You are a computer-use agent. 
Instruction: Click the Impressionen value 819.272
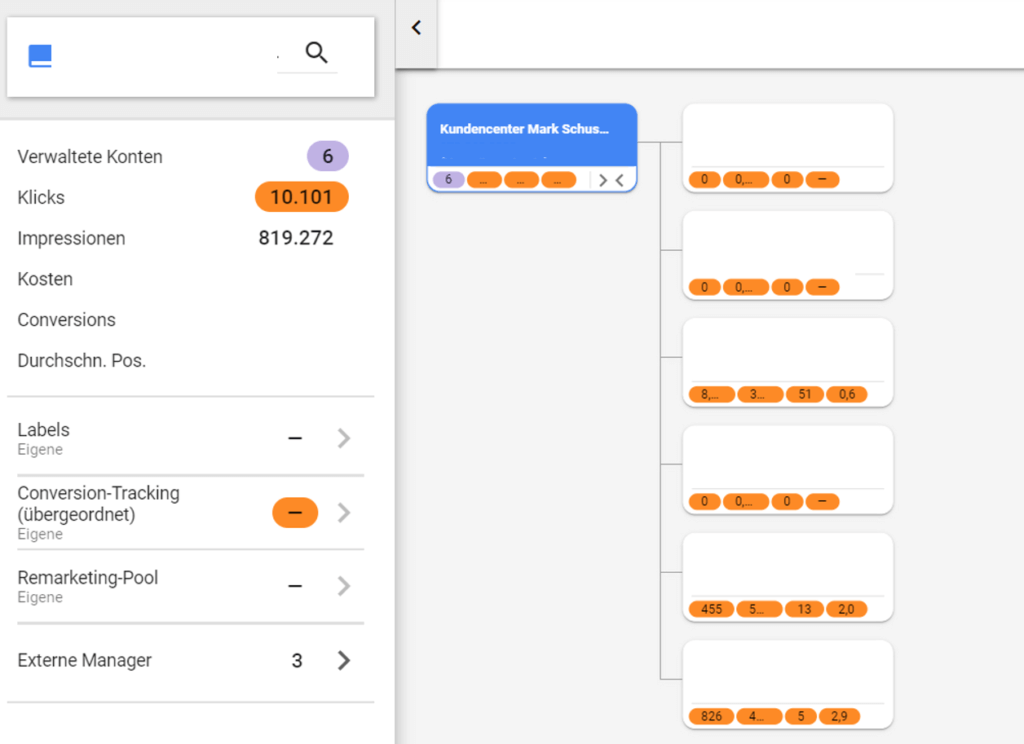tap(296, 238)
